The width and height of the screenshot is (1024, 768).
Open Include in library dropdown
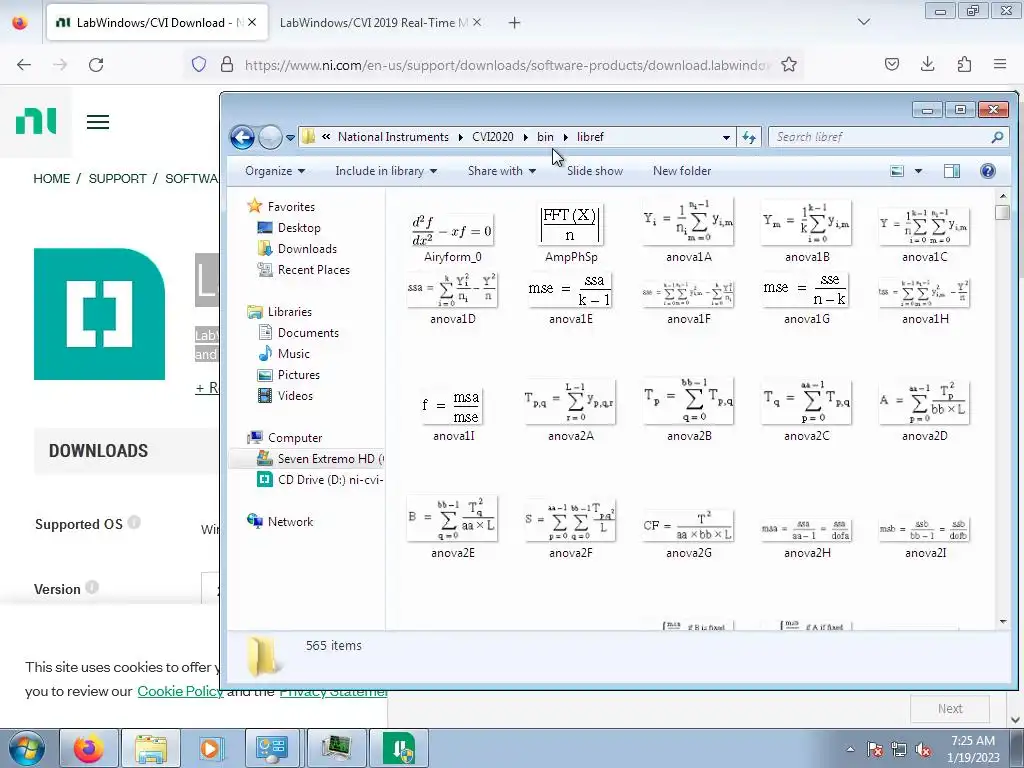click(x=386, y=171)
